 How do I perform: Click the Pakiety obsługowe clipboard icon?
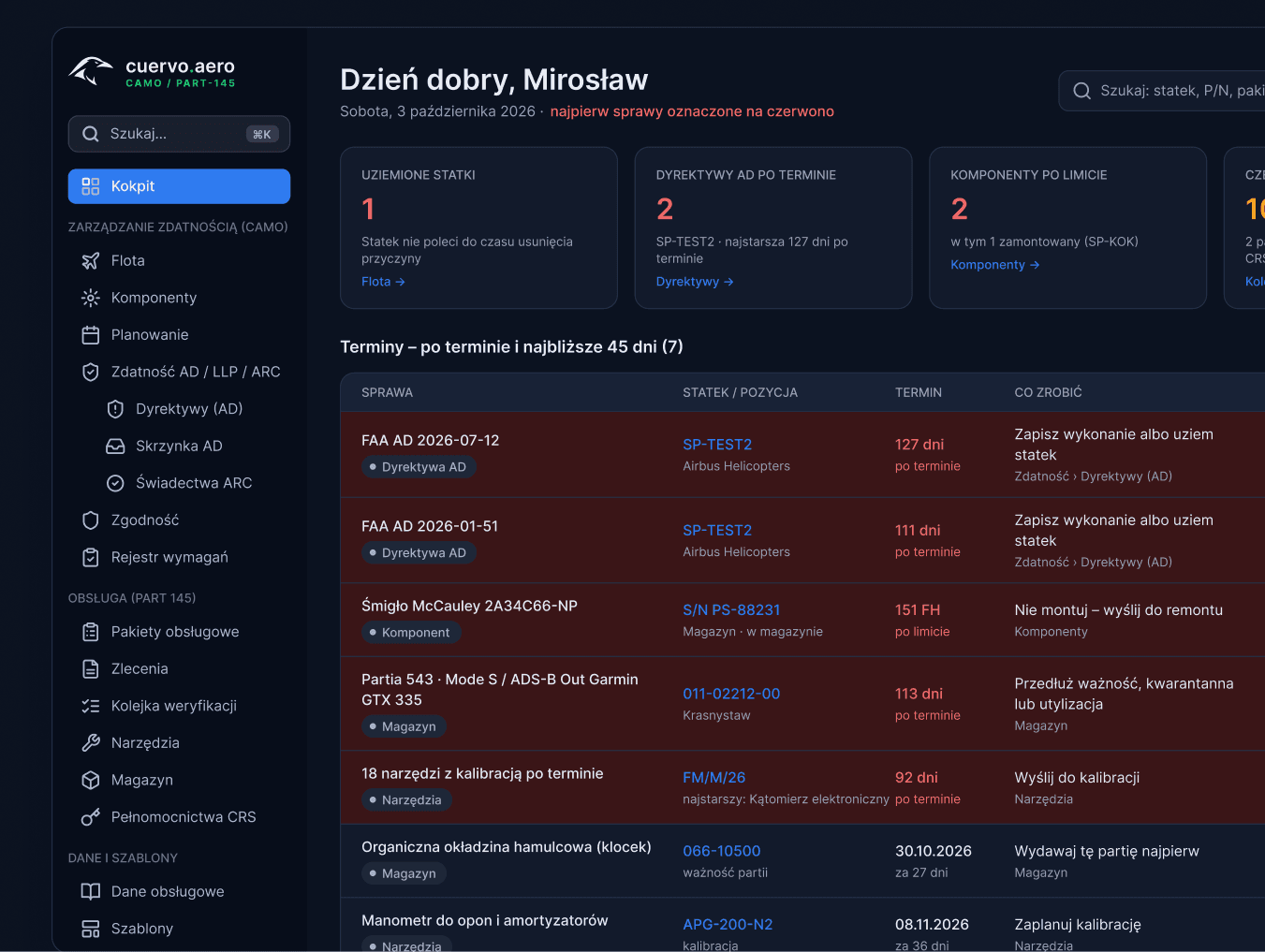[x=91, y=632]
